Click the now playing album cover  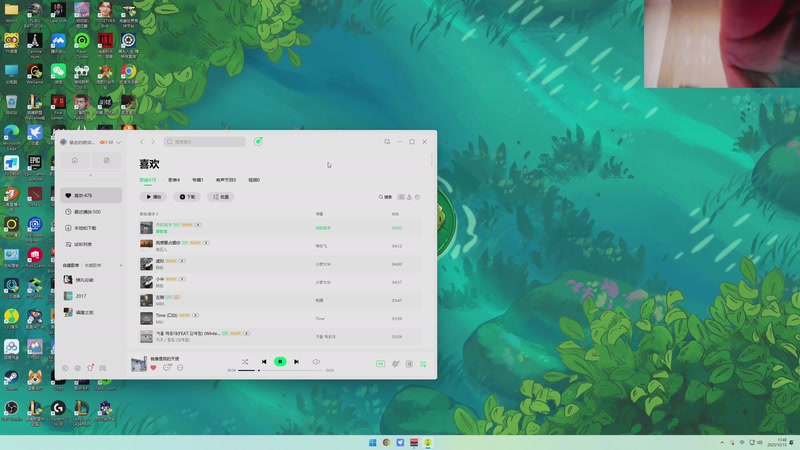(138, 364)
